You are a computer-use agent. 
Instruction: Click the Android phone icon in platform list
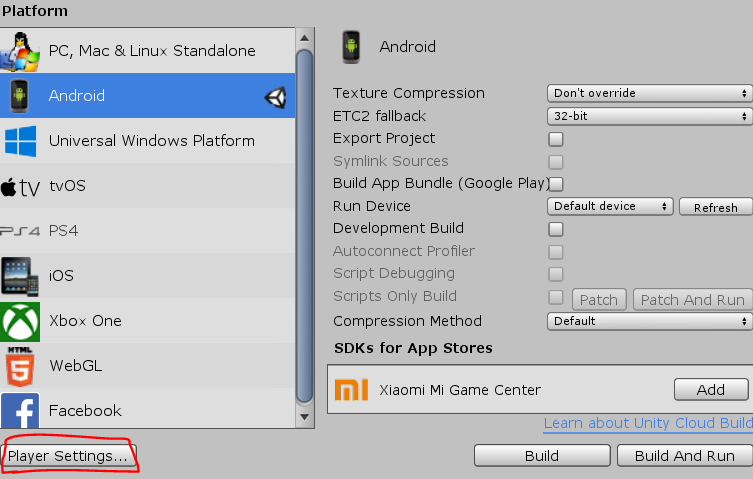(x=19, y=96)
